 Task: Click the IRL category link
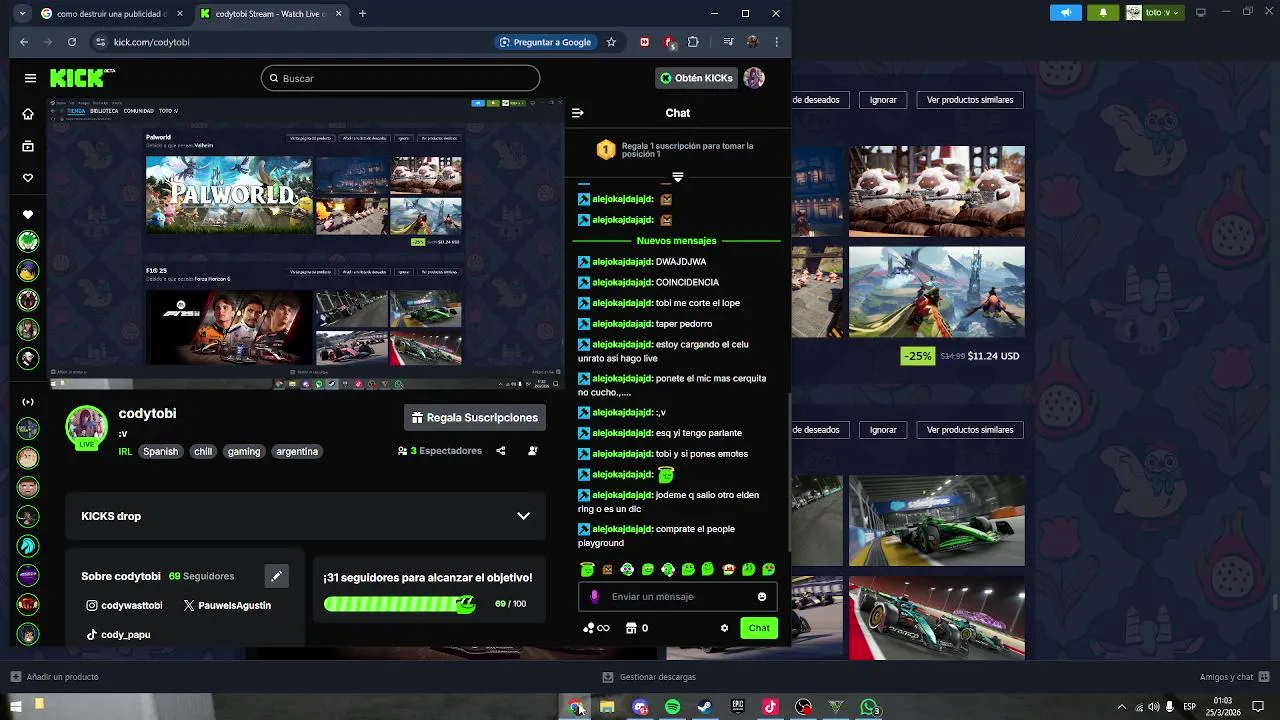(x=125, y=452)
